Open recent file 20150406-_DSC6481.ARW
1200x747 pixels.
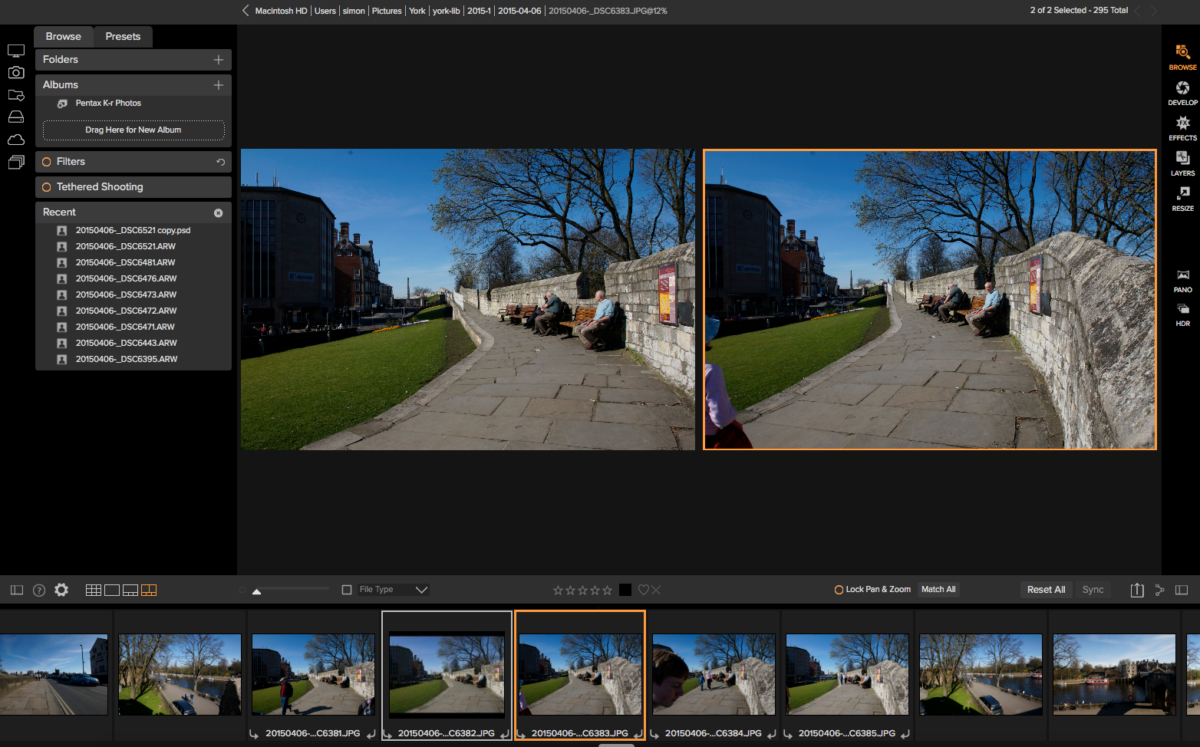[126, 263]
